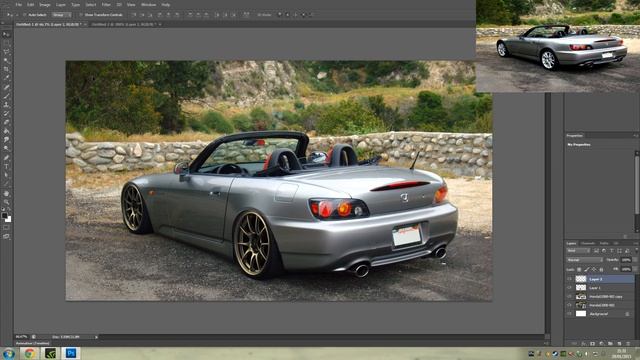Select the Eyedropper tool
The image size is (640, 360).
click(x=6, y=78)
